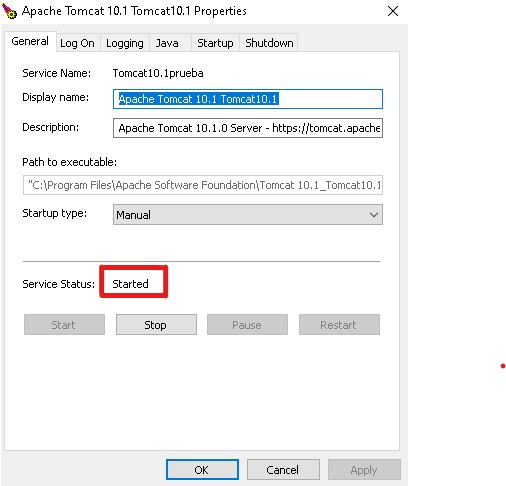Open the Startup tab

click(215, 43)
